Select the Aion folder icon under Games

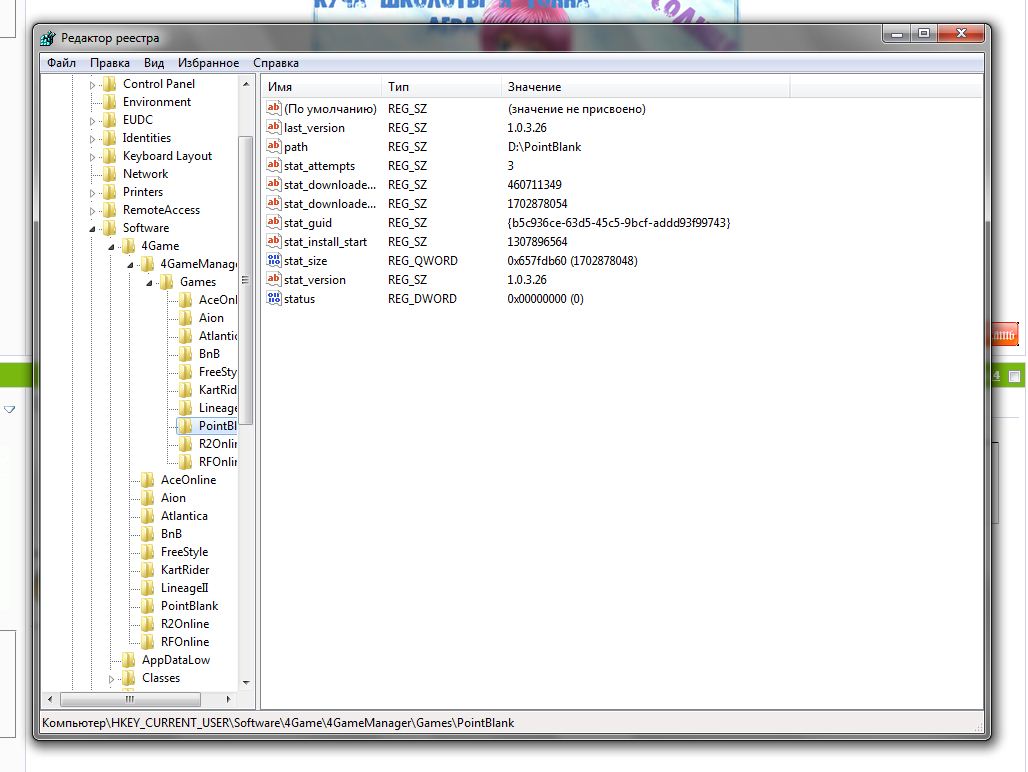point(185,318)
